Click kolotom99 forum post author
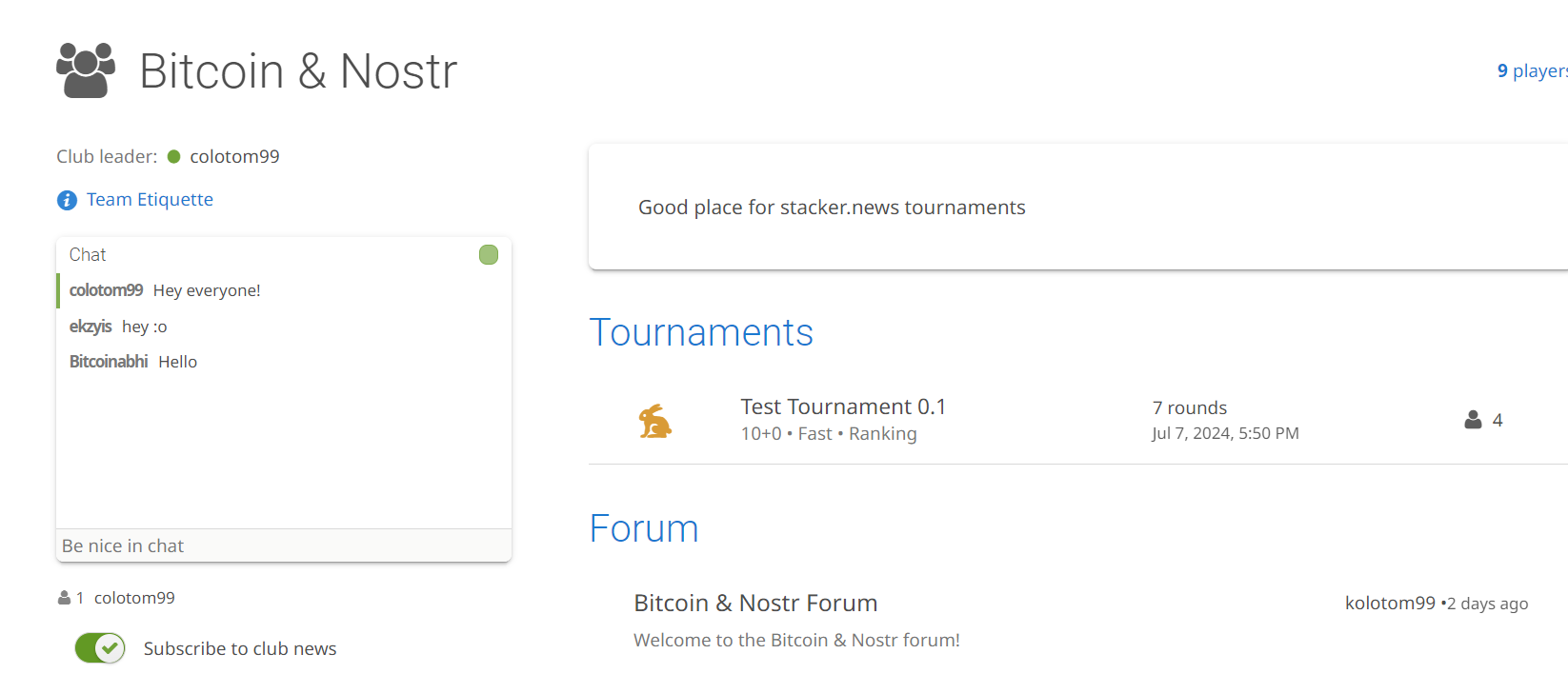1568x674 pixels. coord(1390,604)
